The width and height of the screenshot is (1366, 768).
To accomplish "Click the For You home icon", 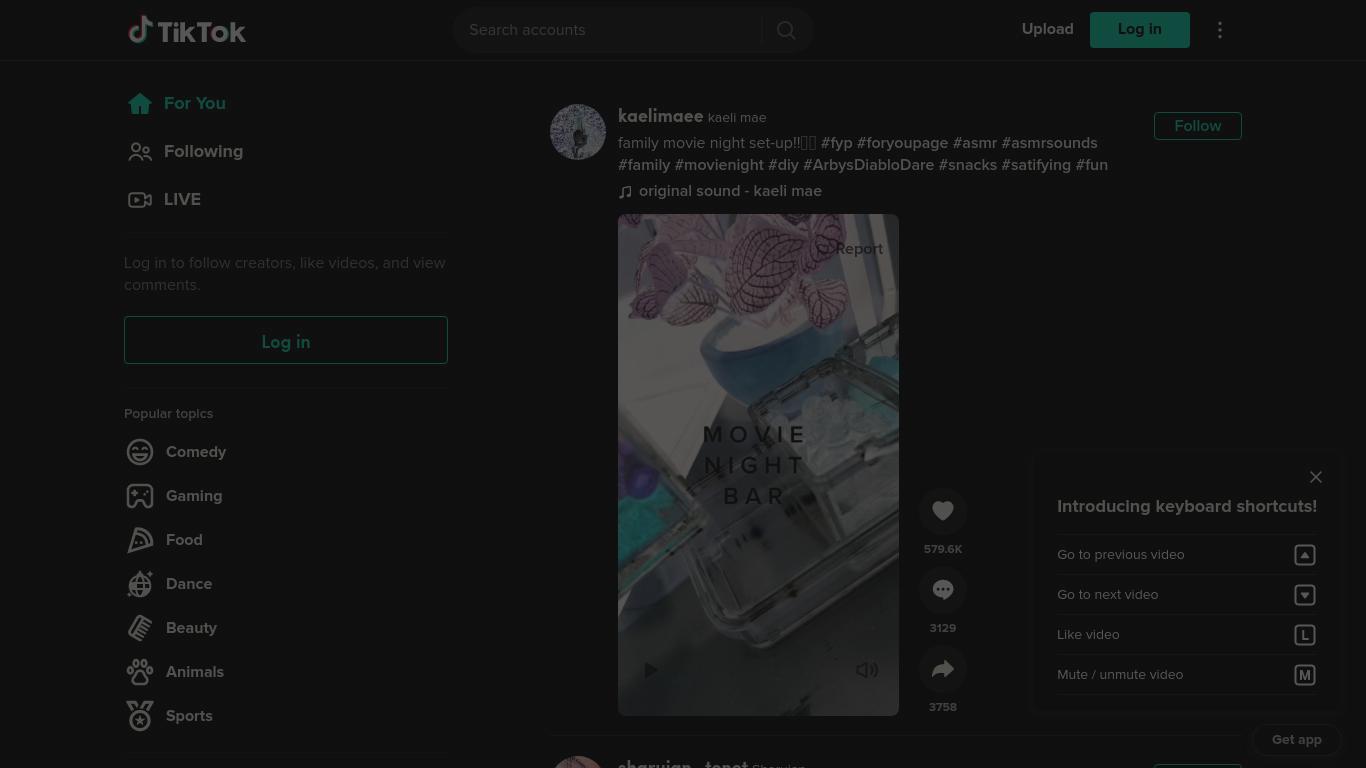I will [x=140, y=103].
